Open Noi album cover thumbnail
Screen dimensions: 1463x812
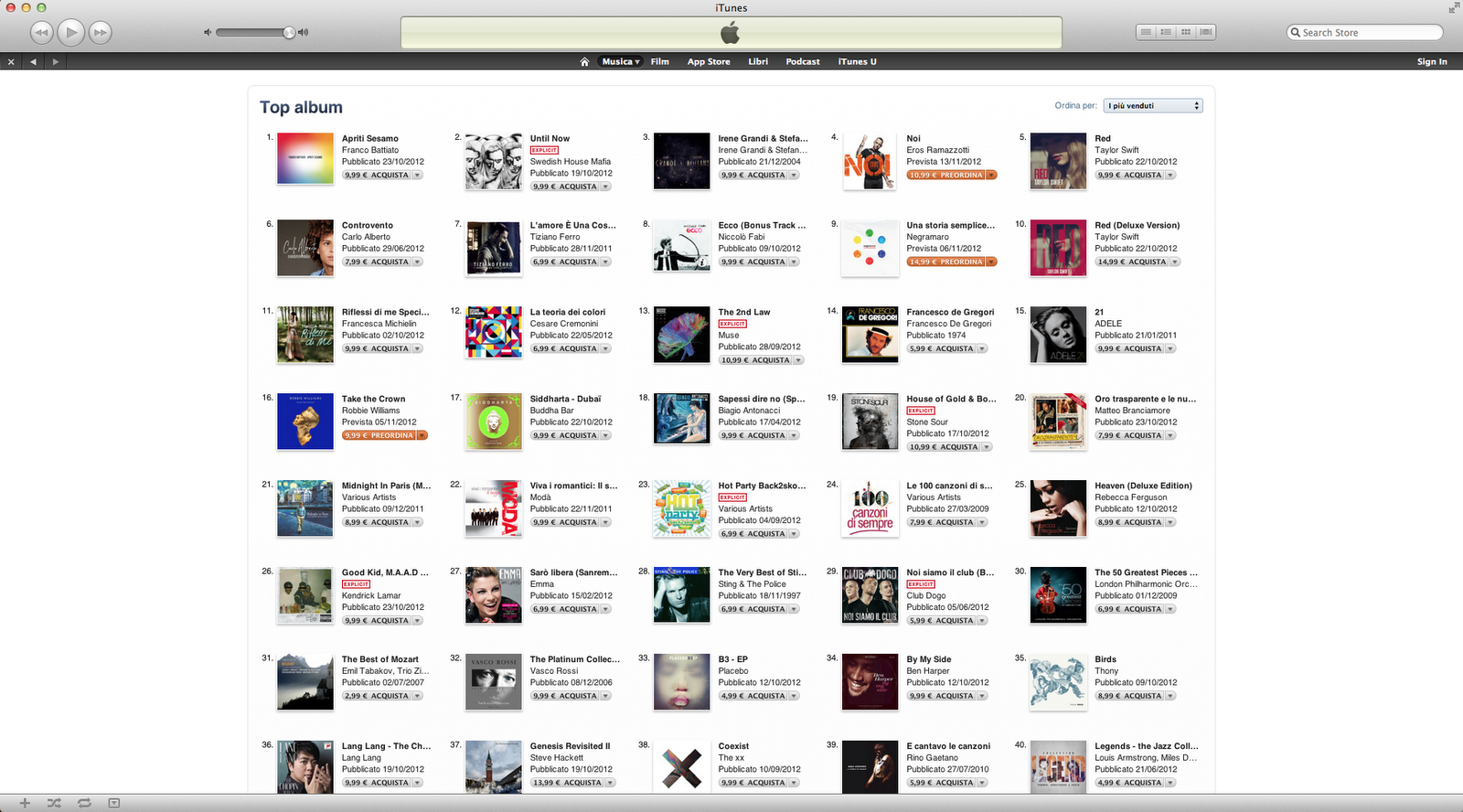[870, 161]
